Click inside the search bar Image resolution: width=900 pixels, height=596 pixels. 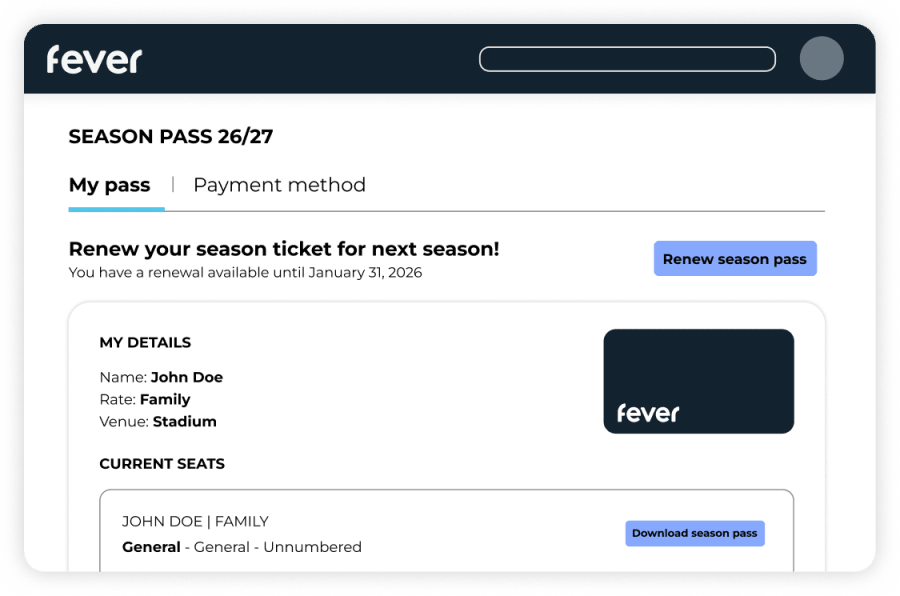(627, 59)
